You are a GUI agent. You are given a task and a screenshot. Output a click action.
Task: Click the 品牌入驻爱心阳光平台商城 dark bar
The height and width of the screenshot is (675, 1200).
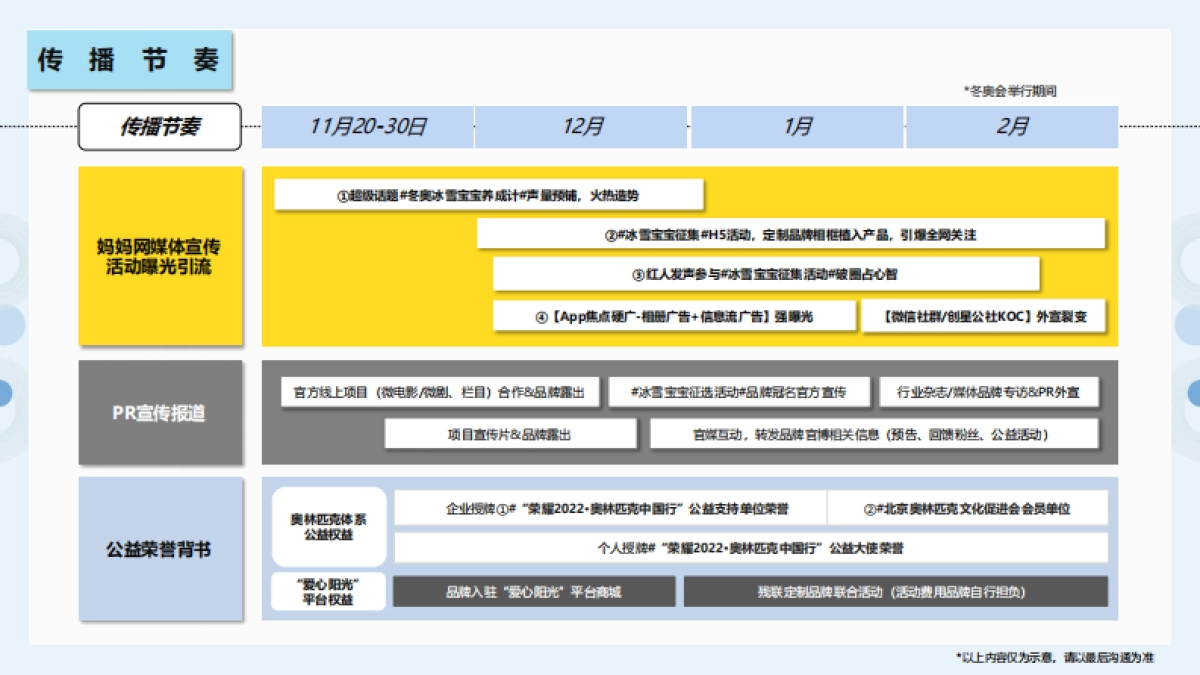coord(534,592)
